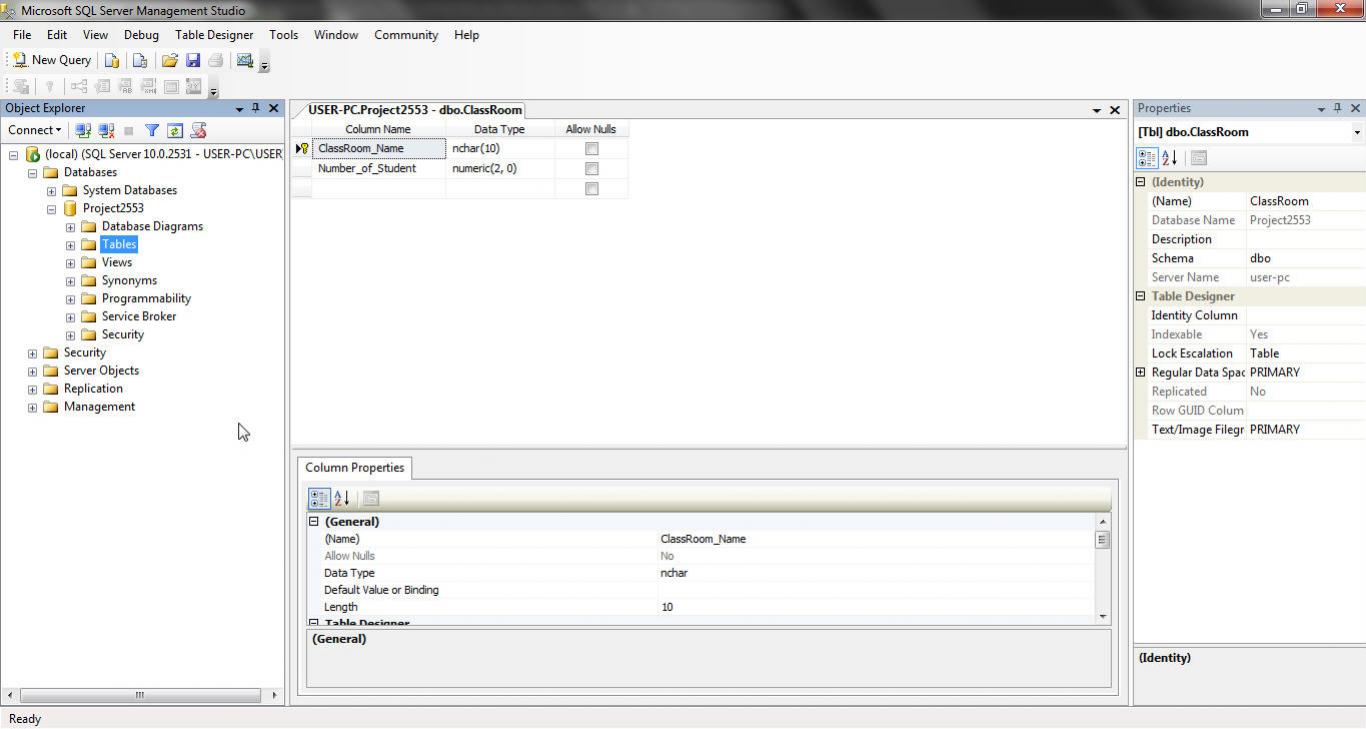Open the Table Designer menu
Screen dimensions: 1366x729
click(x=214, y=34)
